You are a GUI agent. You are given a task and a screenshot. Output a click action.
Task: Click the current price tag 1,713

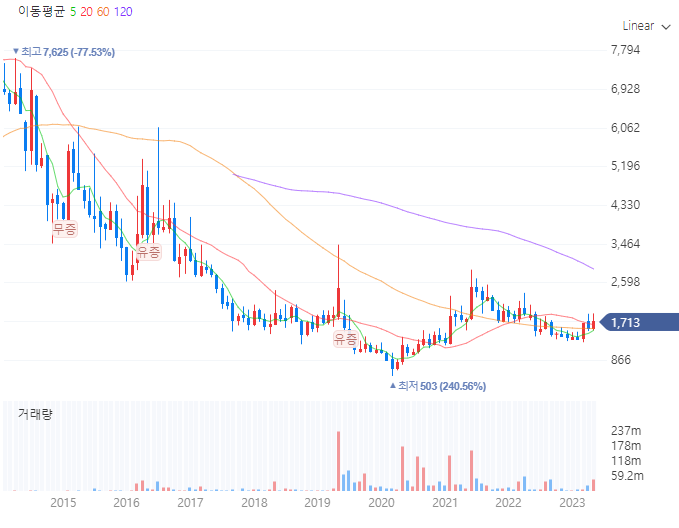point(640,322)
